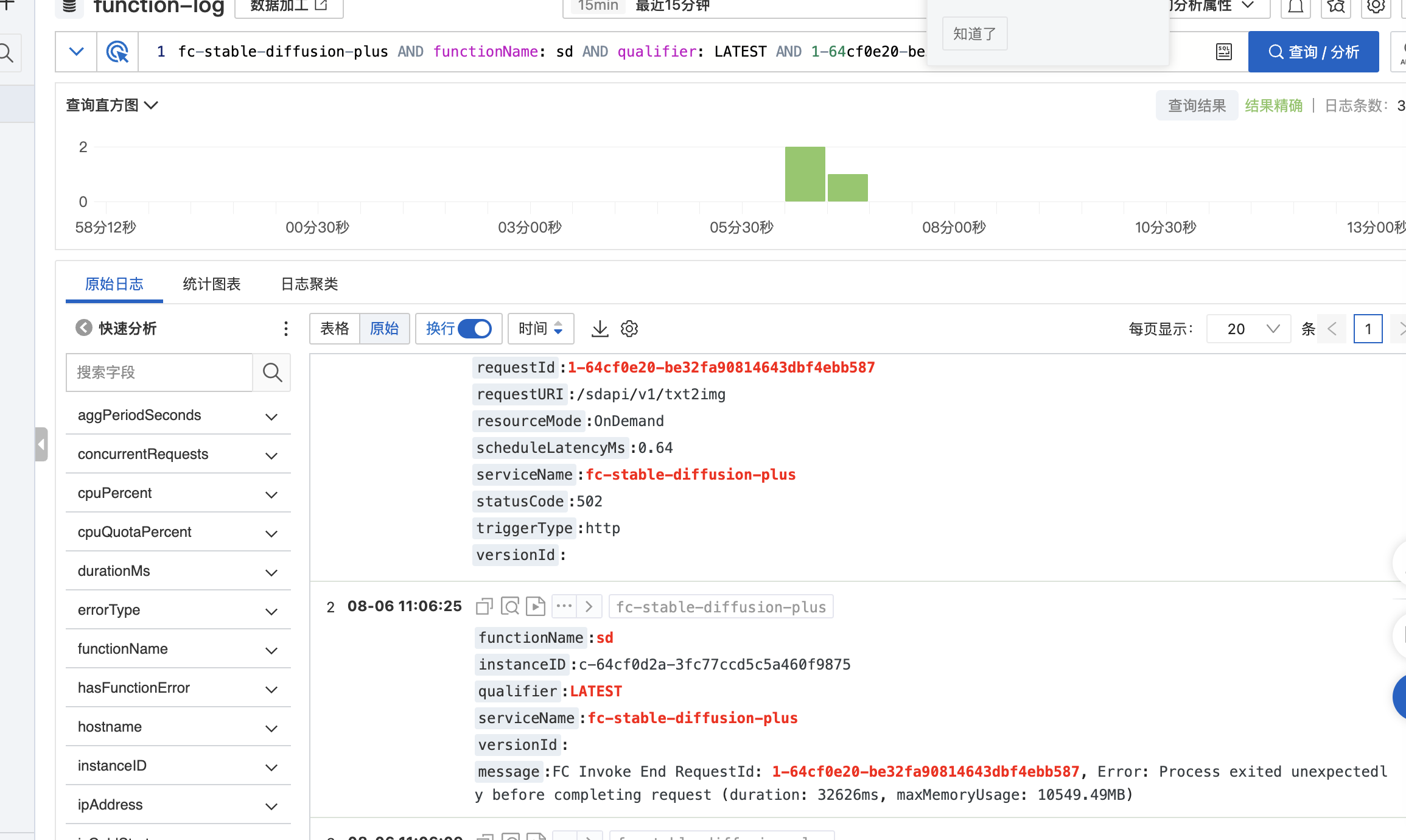Open log display settings gear icon
This screenshot has width=1406, height=840.
click(629, 329)
